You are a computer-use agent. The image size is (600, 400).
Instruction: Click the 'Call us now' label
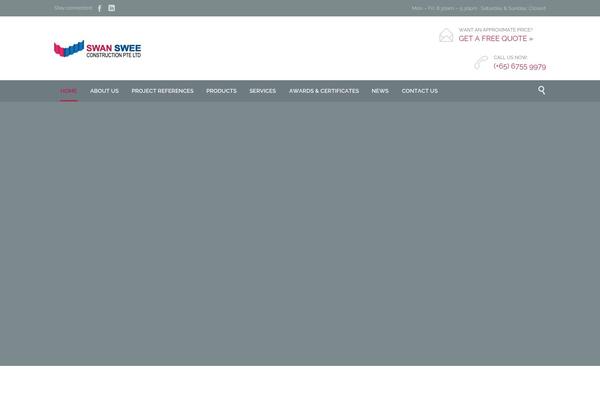point(510,57)
